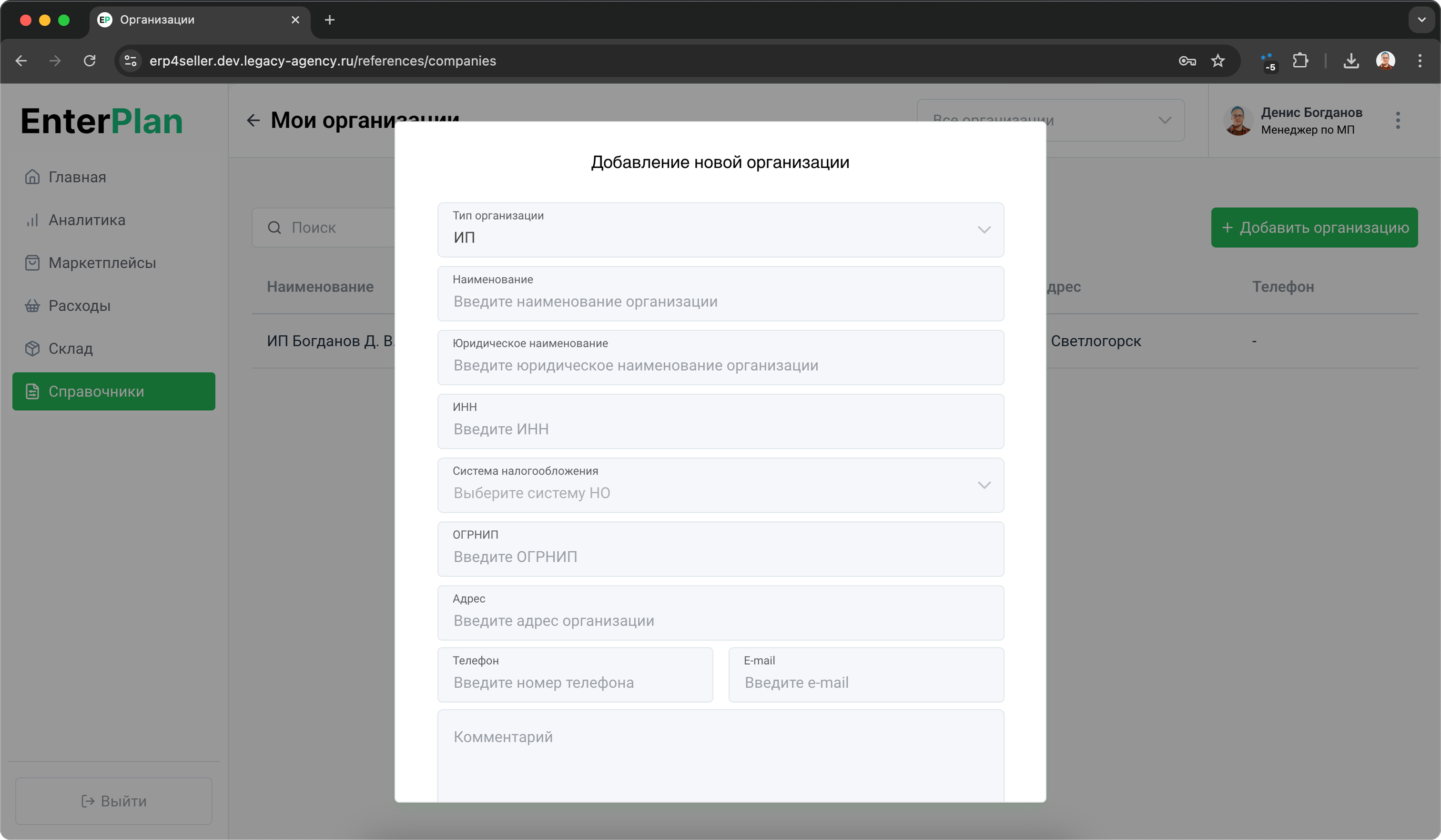The image size is (1441, 840).
Task: Expand the Тип организации dropdown
Action: pyautogui.click(x=720, y=230)
